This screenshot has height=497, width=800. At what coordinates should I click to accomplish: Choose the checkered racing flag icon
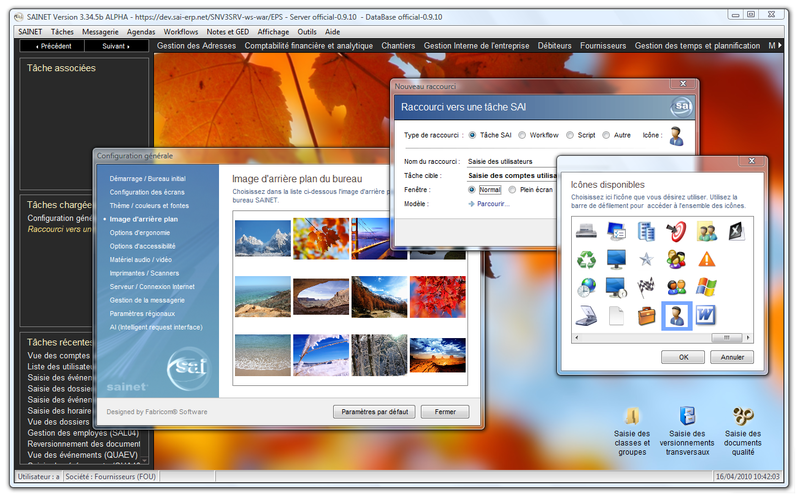click(x=647, y=288)
